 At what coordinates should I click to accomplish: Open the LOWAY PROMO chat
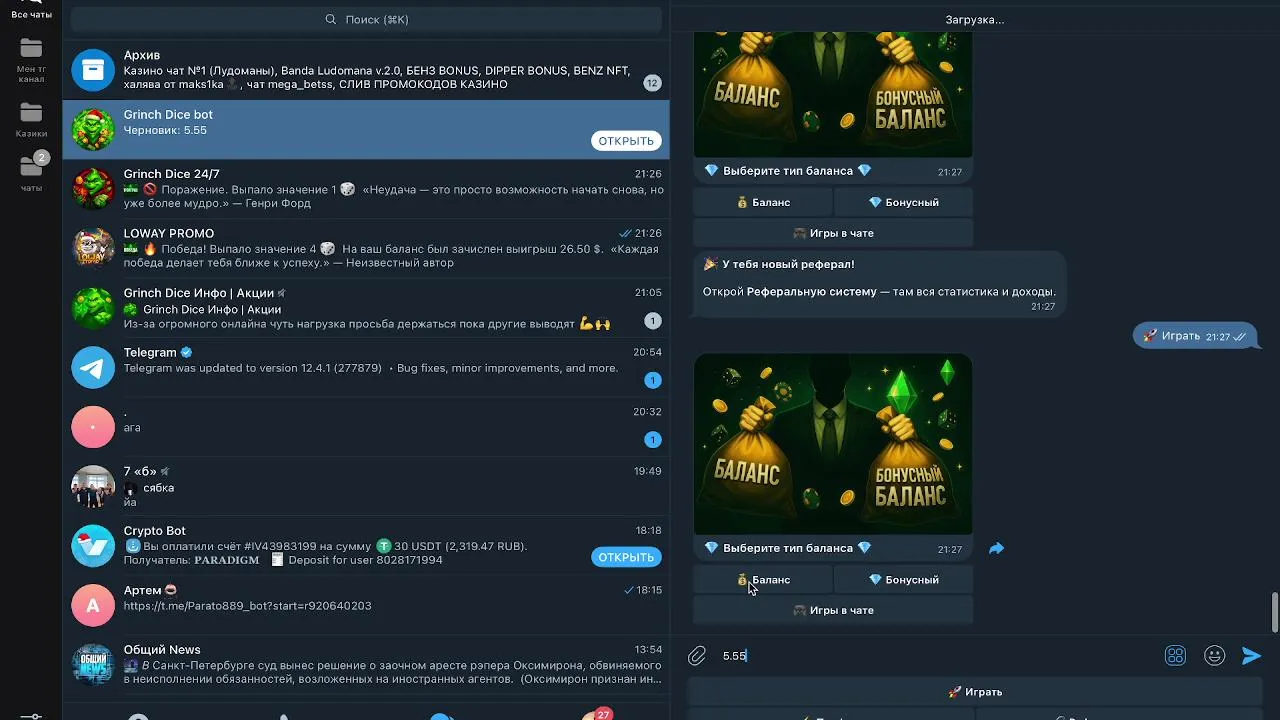coord(366,248)
